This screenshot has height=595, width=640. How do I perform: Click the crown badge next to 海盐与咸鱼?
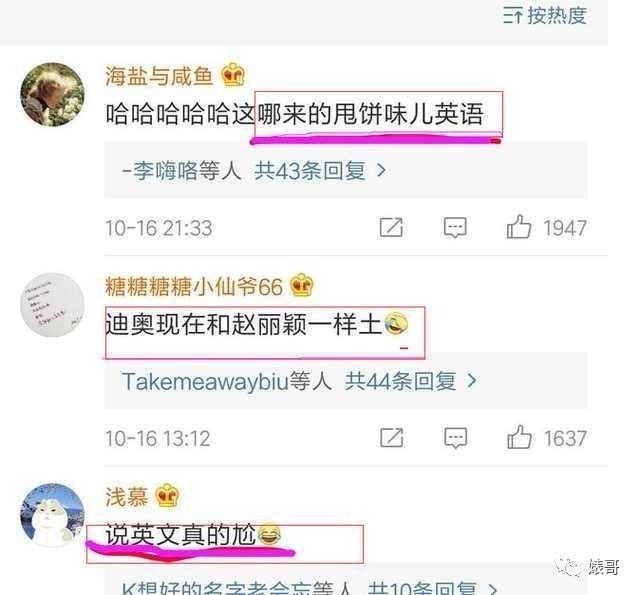[x=233, y=74]
